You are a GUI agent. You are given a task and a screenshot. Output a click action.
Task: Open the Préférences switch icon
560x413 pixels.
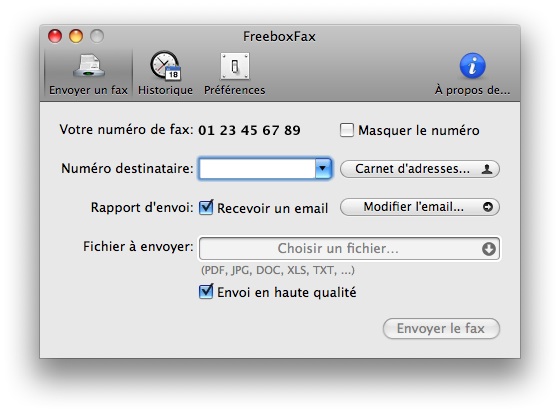[x=235, y=66]
